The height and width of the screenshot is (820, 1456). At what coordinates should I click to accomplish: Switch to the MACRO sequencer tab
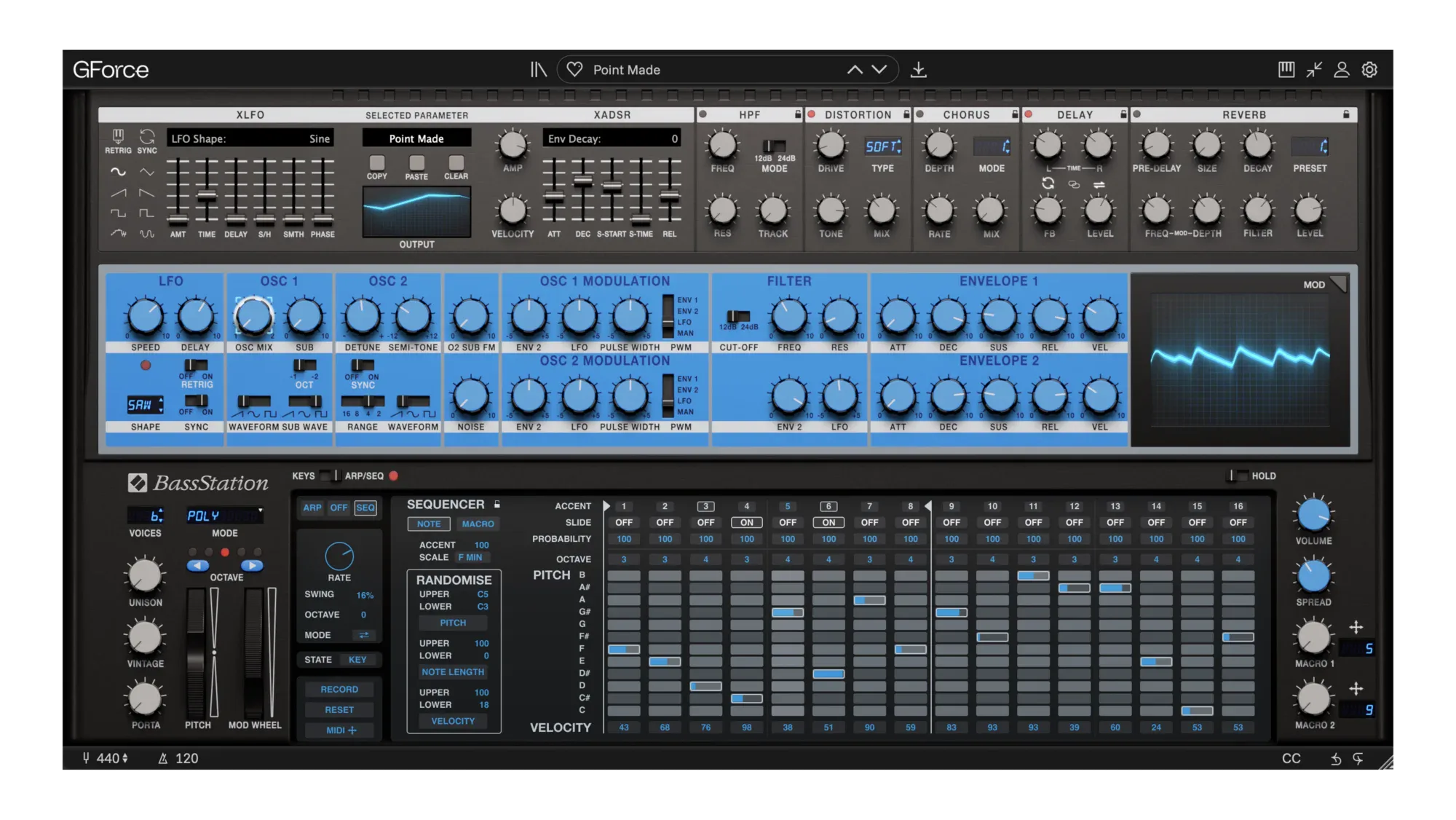pos(478,524)
